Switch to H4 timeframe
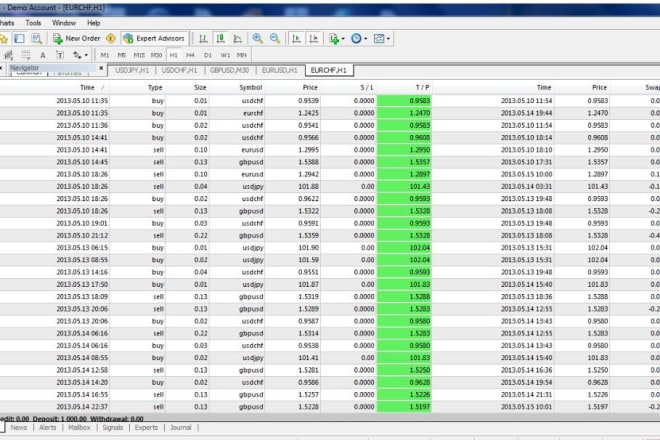The image size is (660, 440). point(190,55)
